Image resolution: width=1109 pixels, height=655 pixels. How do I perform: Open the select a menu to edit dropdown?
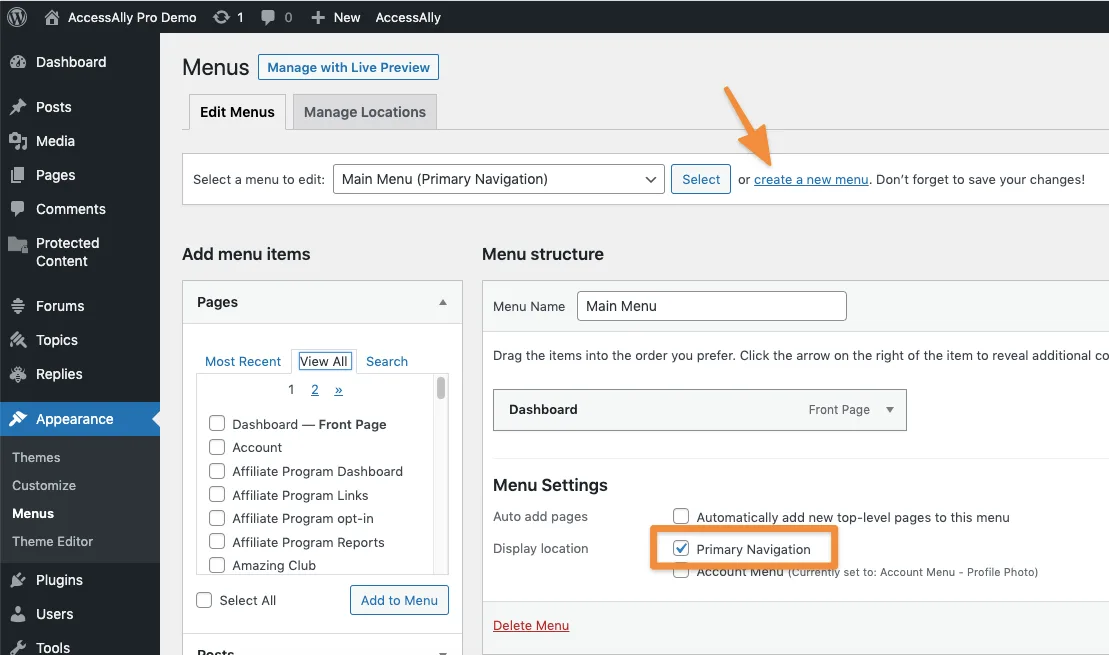tap(498, 179)
